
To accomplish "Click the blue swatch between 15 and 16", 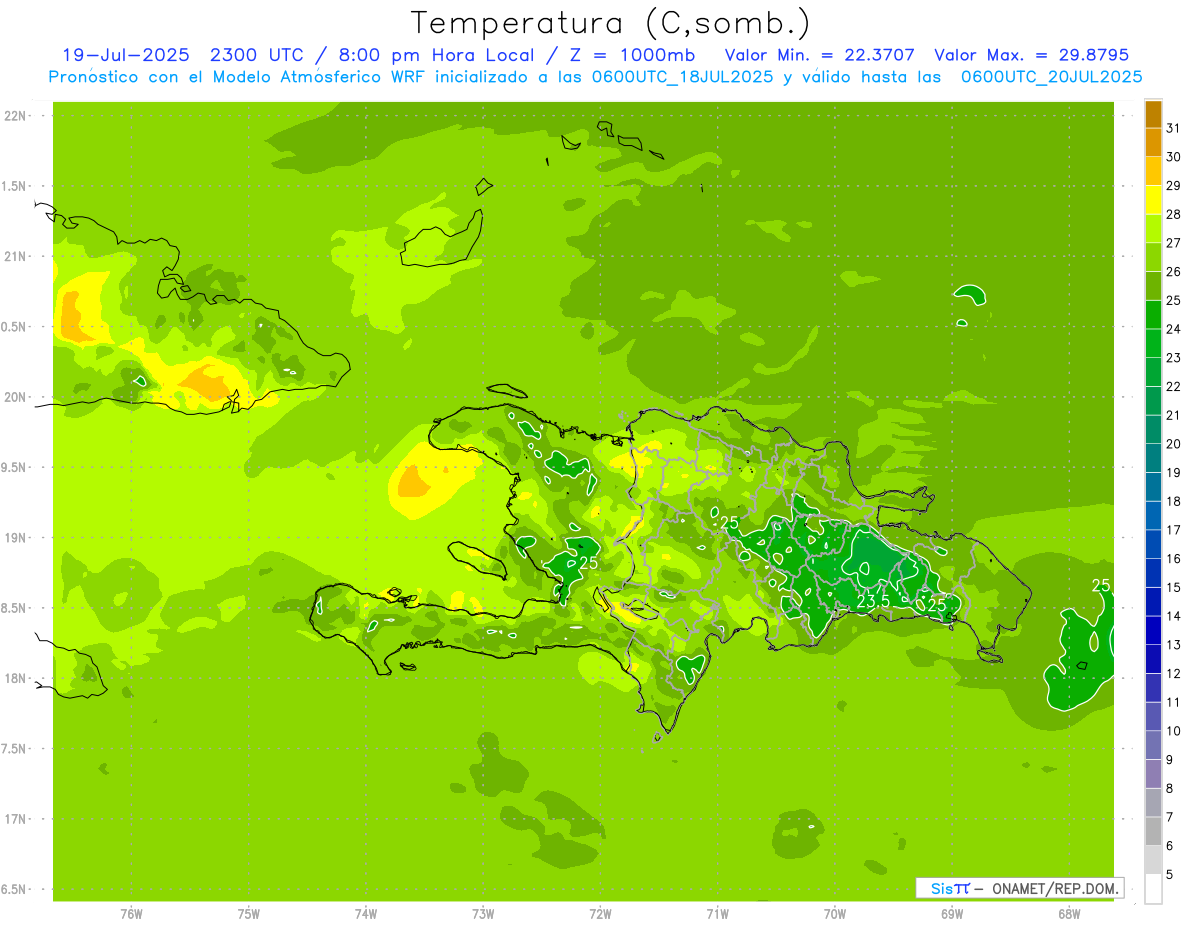I will click(x=1153, y=573).
